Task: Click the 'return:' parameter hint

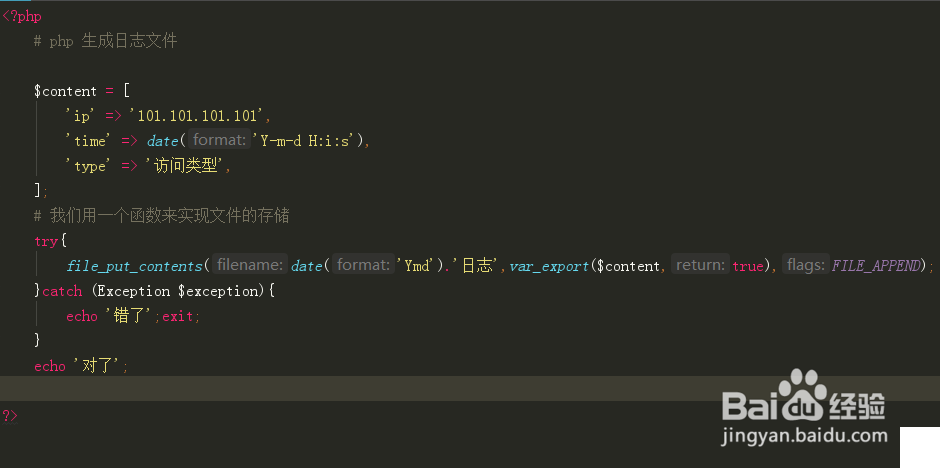Action: pos(699,265)
